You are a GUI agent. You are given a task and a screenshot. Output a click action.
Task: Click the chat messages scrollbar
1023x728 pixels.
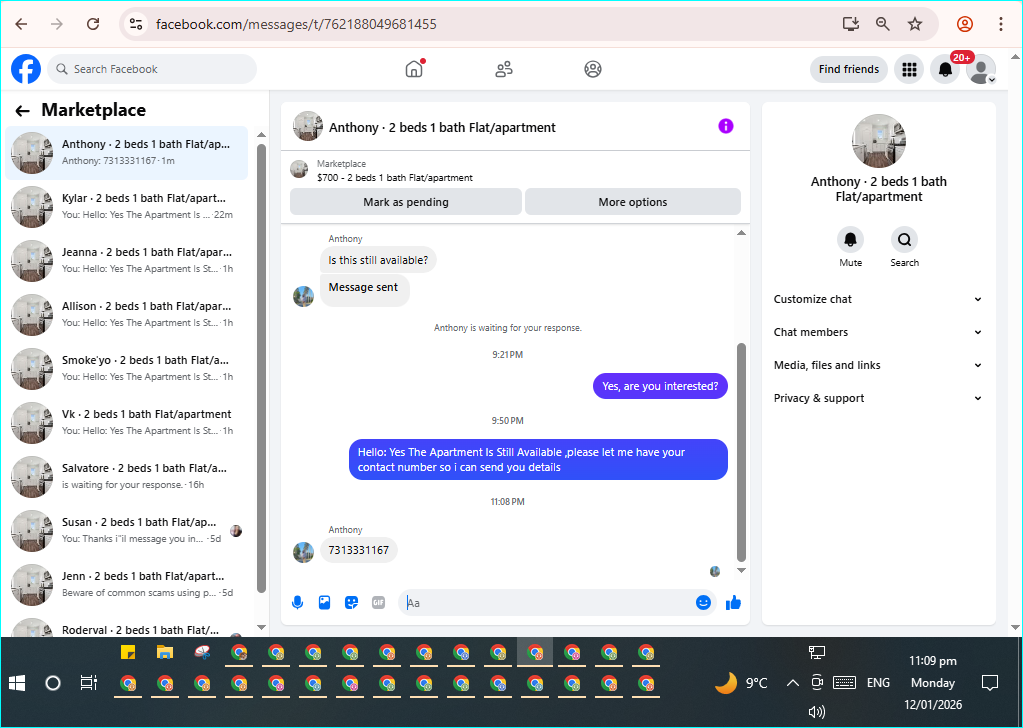(741, 451)
